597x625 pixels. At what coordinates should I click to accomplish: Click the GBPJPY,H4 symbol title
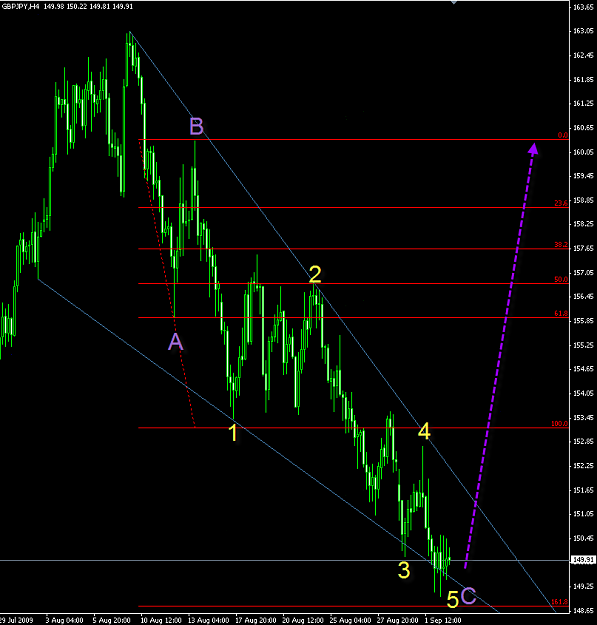point(20,6)
